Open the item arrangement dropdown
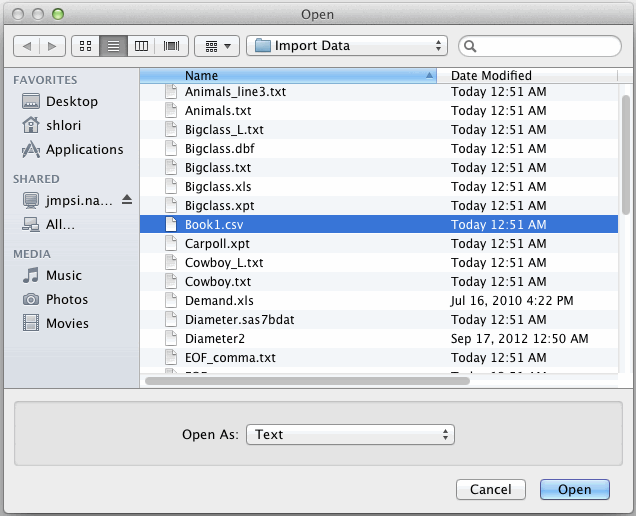 217,46
